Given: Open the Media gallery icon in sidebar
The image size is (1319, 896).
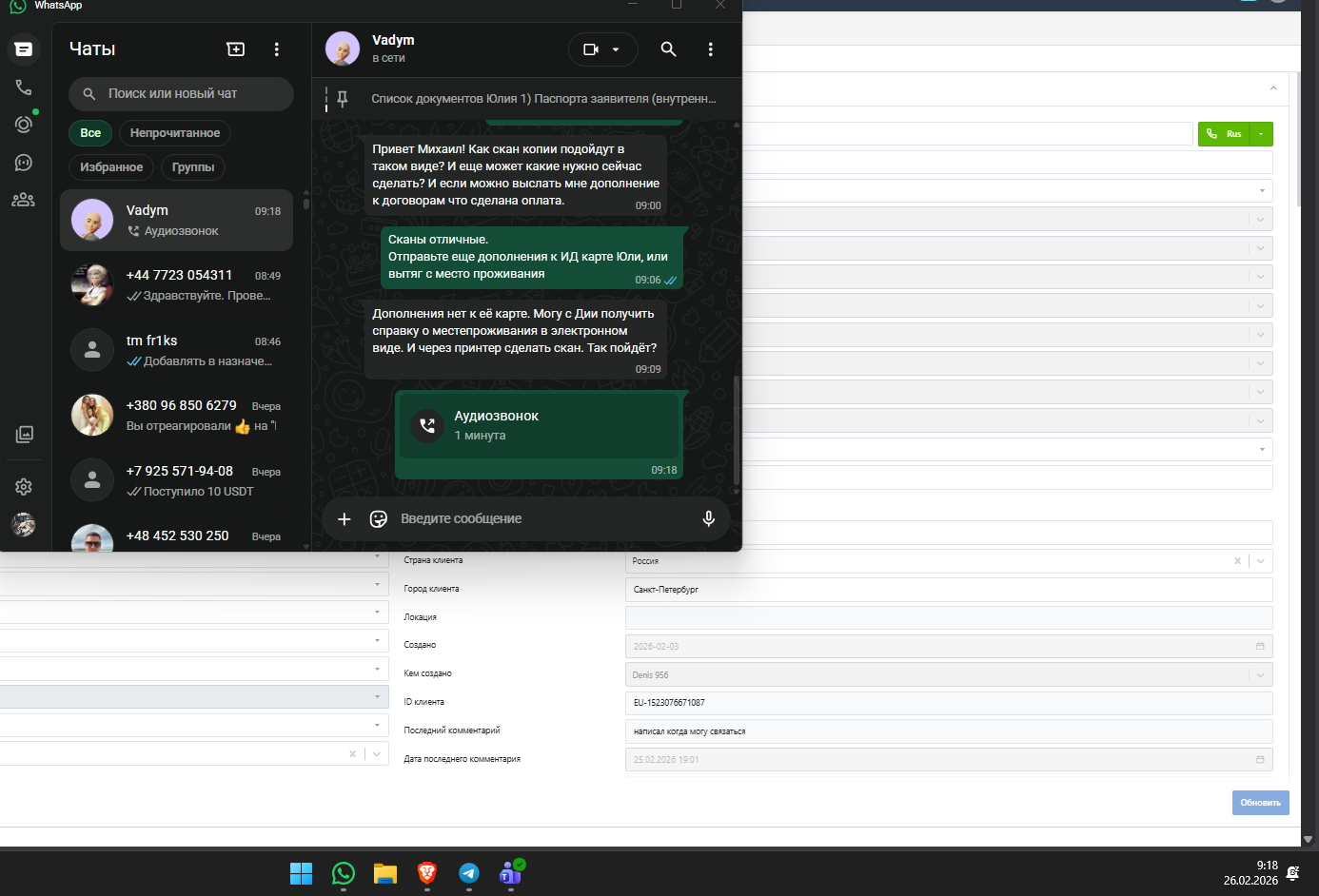Looking at the screenshot, I should coord(24,435).
